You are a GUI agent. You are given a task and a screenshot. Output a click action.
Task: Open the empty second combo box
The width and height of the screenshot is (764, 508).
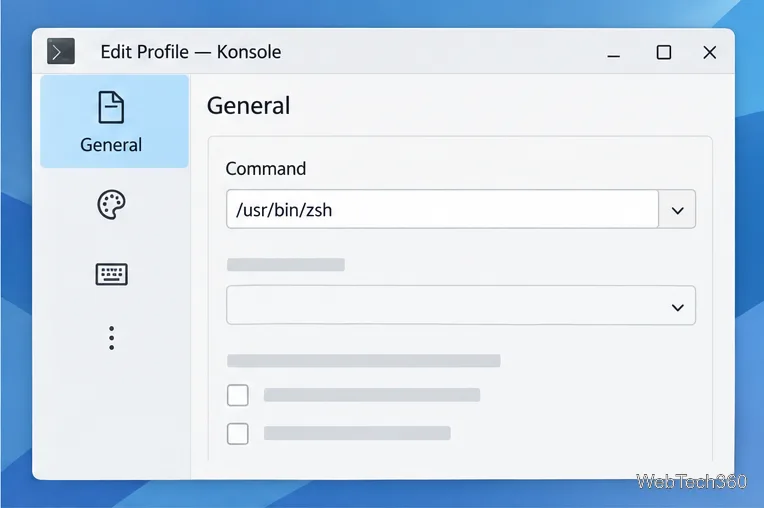click(461, 305)
